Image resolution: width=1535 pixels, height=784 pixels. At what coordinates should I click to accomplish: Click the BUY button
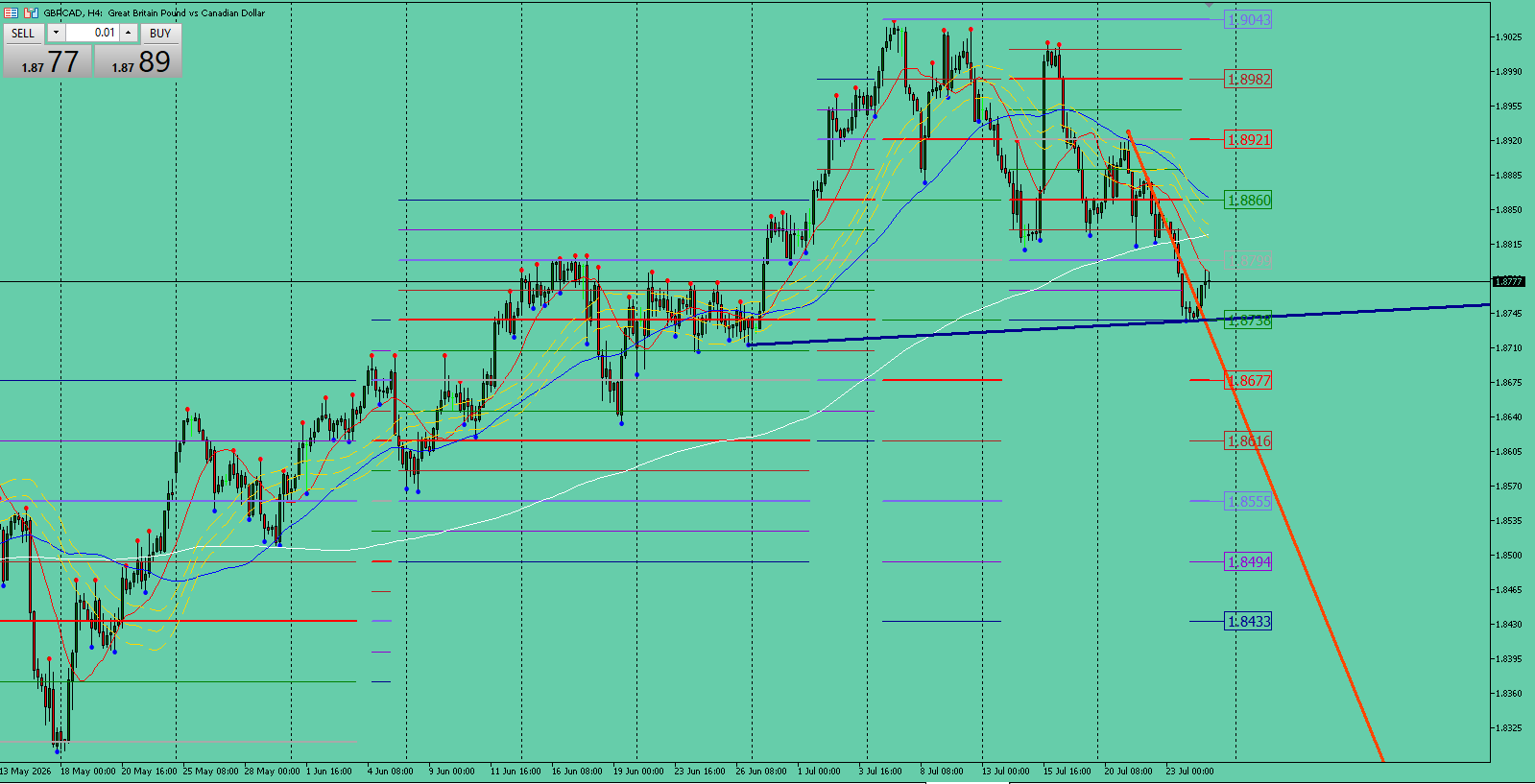(x=160, y=33)
